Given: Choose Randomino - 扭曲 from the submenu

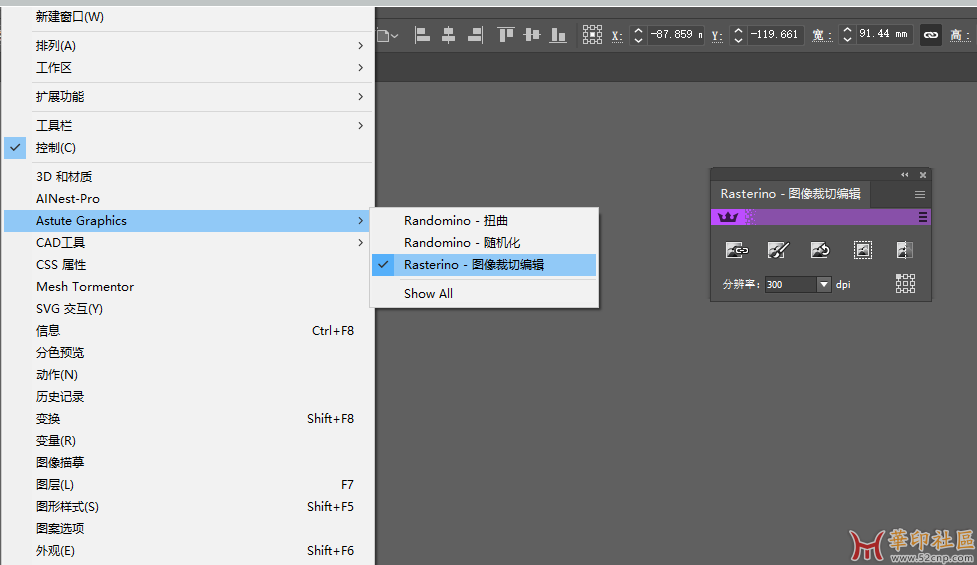Looking at the screenshot, I should tap(484, 221).
